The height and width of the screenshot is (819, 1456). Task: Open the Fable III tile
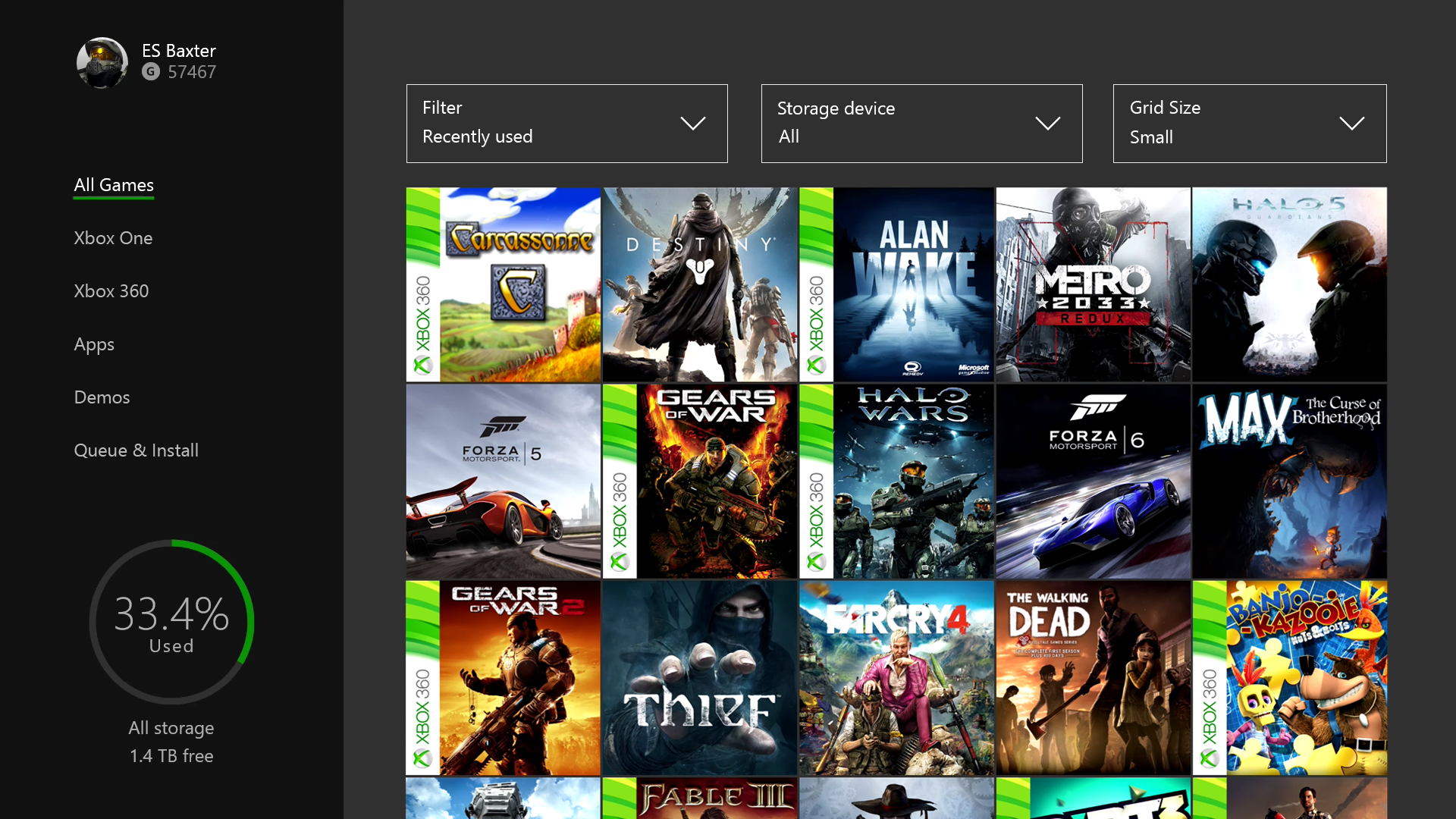700,798
